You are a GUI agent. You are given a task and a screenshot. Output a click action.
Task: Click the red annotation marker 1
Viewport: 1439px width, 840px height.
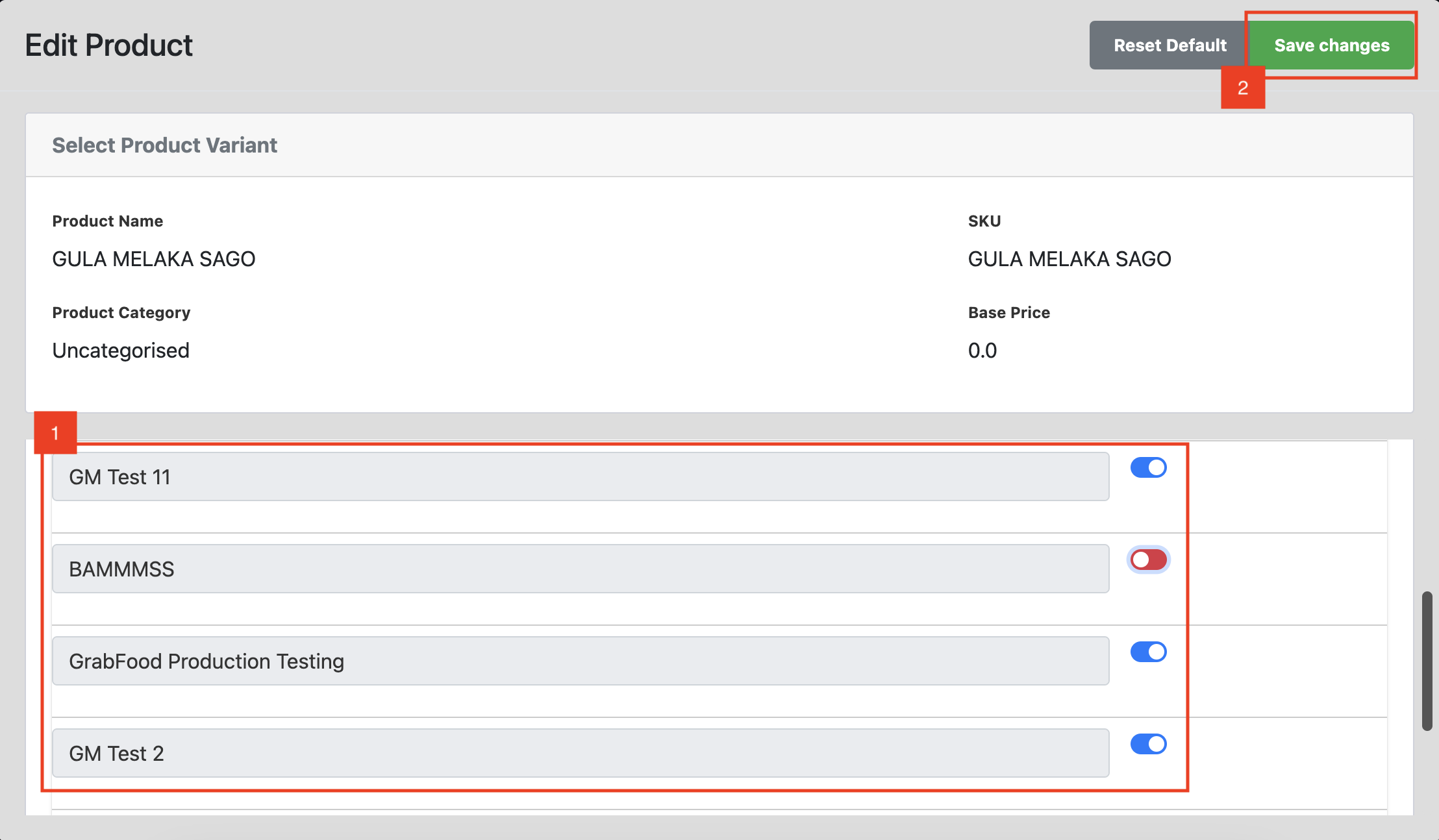coord(55,433)
